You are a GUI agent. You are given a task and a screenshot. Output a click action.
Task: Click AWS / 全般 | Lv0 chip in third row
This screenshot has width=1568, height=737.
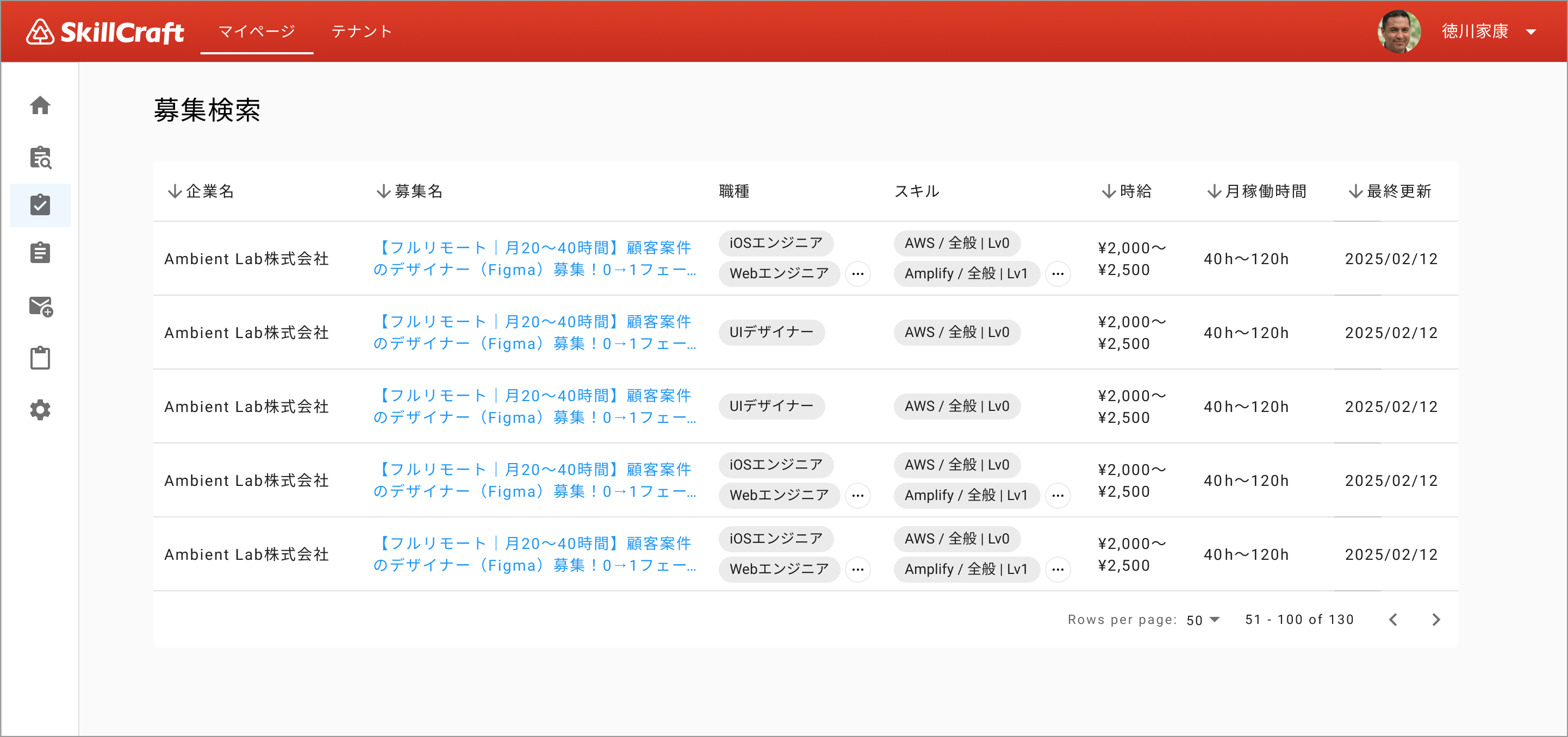(957, 407)
